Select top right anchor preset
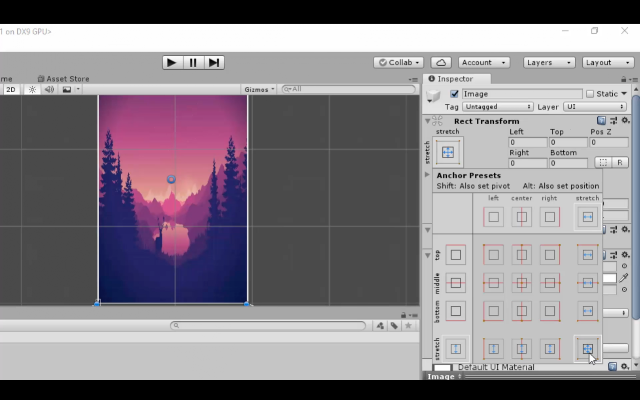The image size is (640, 400). click(550, 255)
